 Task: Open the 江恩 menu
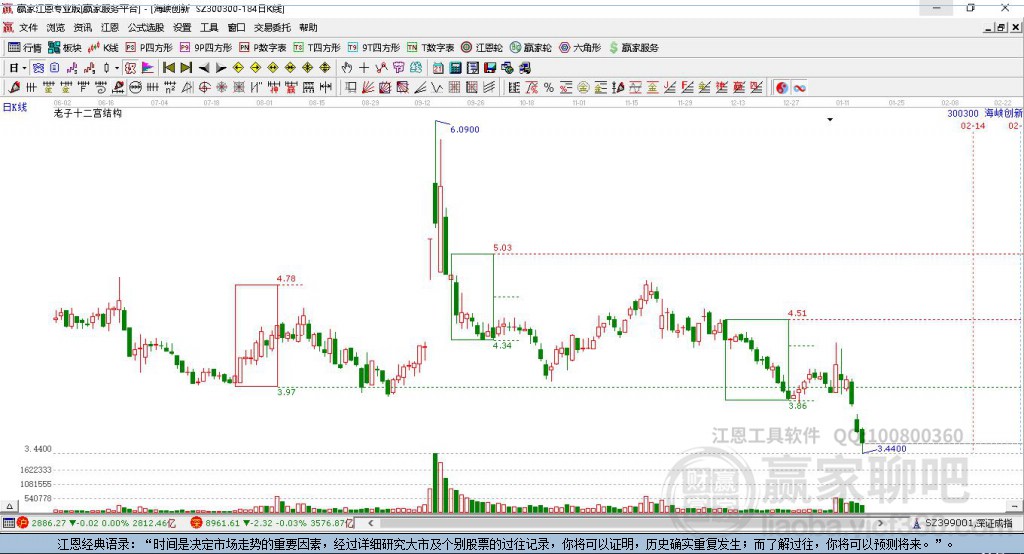click(x=110, y=27)
